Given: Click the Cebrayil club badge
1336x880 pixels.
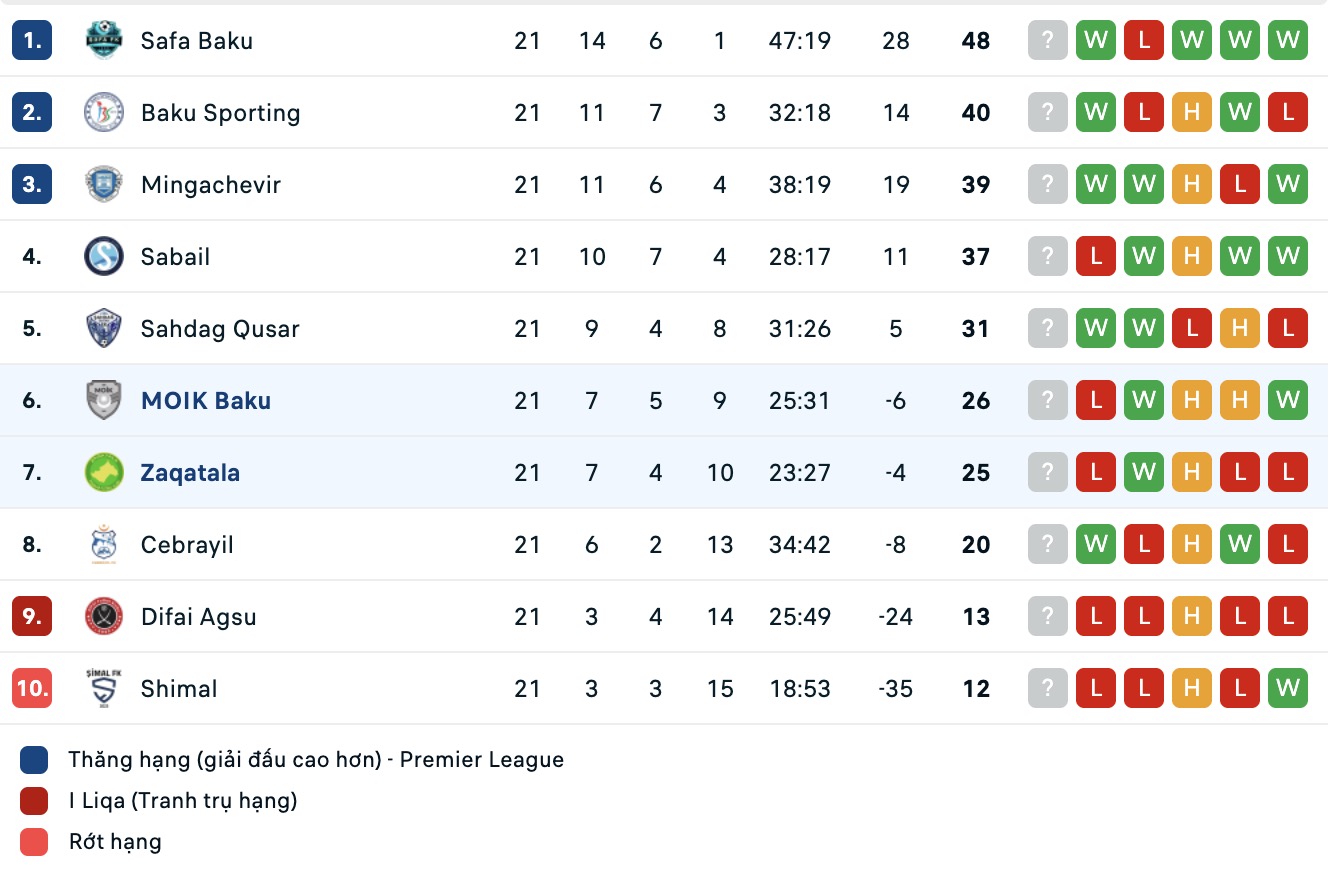Looking at the screenshot, I should [104, 544].
